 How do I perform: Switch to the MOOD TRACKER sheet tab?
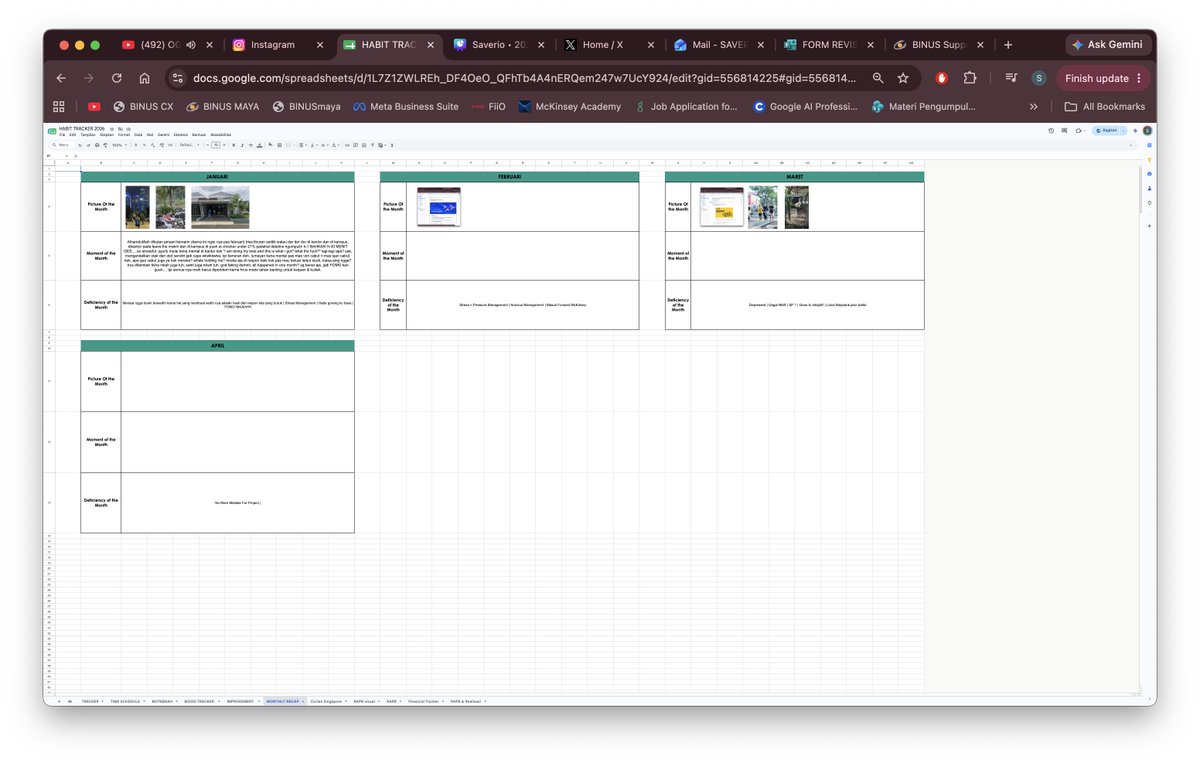coord(199,701)
